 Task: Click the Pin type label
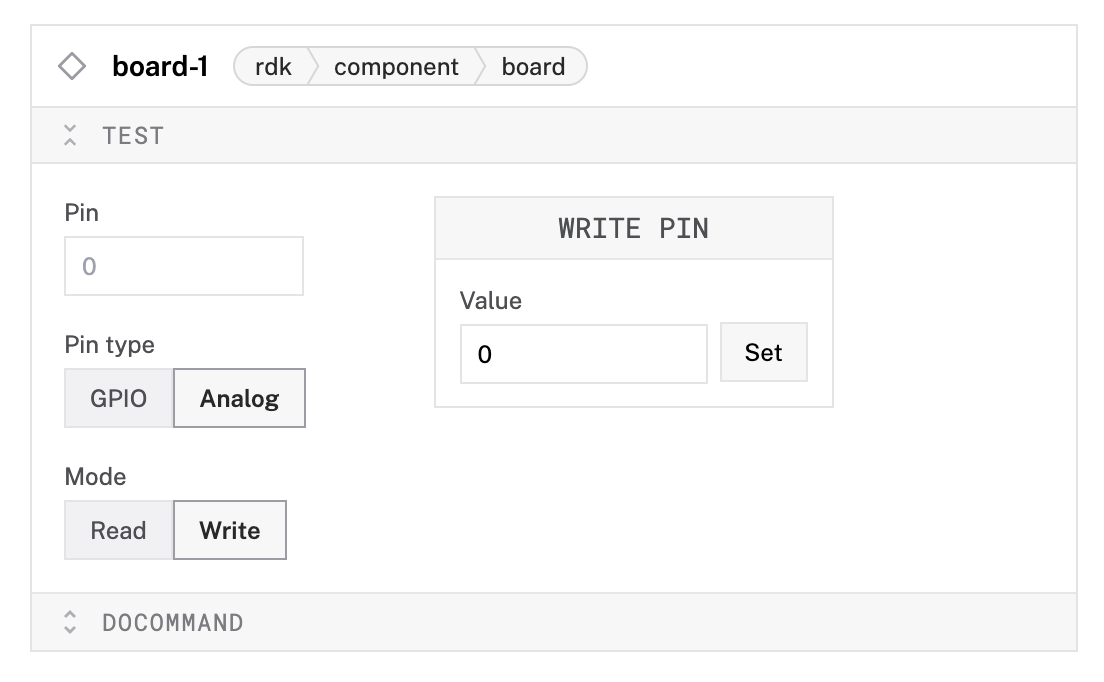click(x=110, y=345)
